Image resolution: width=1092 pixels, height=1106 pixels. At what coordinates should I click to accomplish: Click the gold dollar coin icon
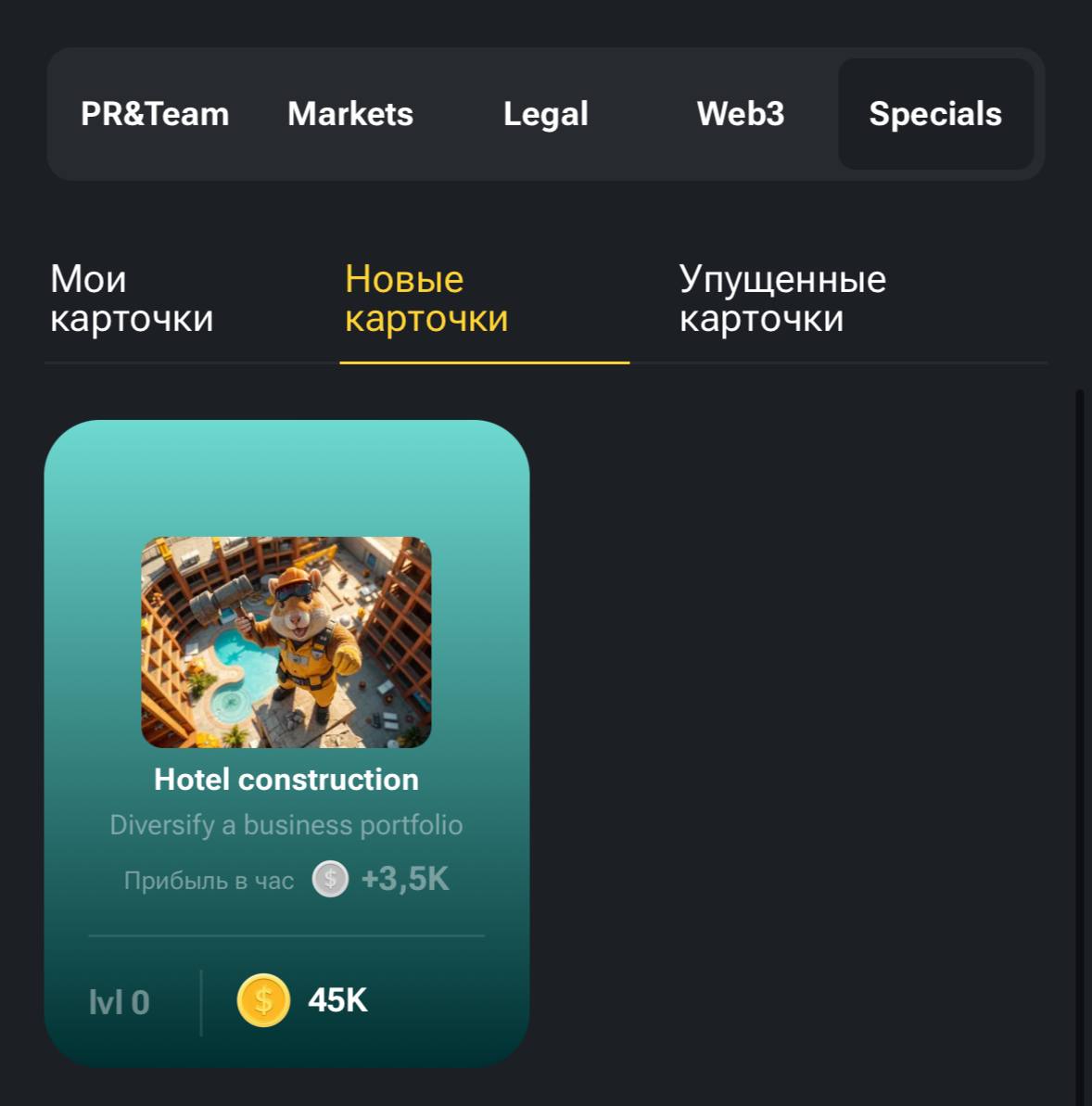263,1000
